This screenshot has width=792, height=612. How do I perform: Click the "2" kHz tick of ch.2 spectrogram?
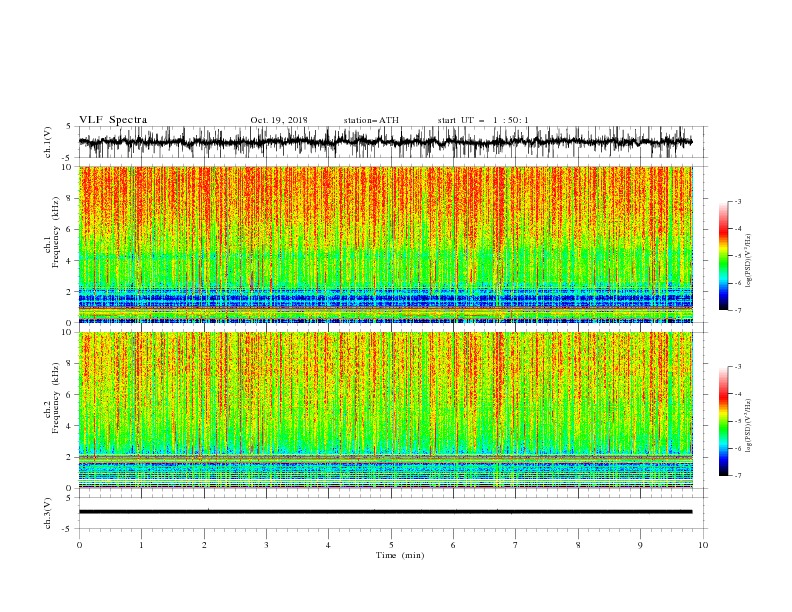pos(70,457)
